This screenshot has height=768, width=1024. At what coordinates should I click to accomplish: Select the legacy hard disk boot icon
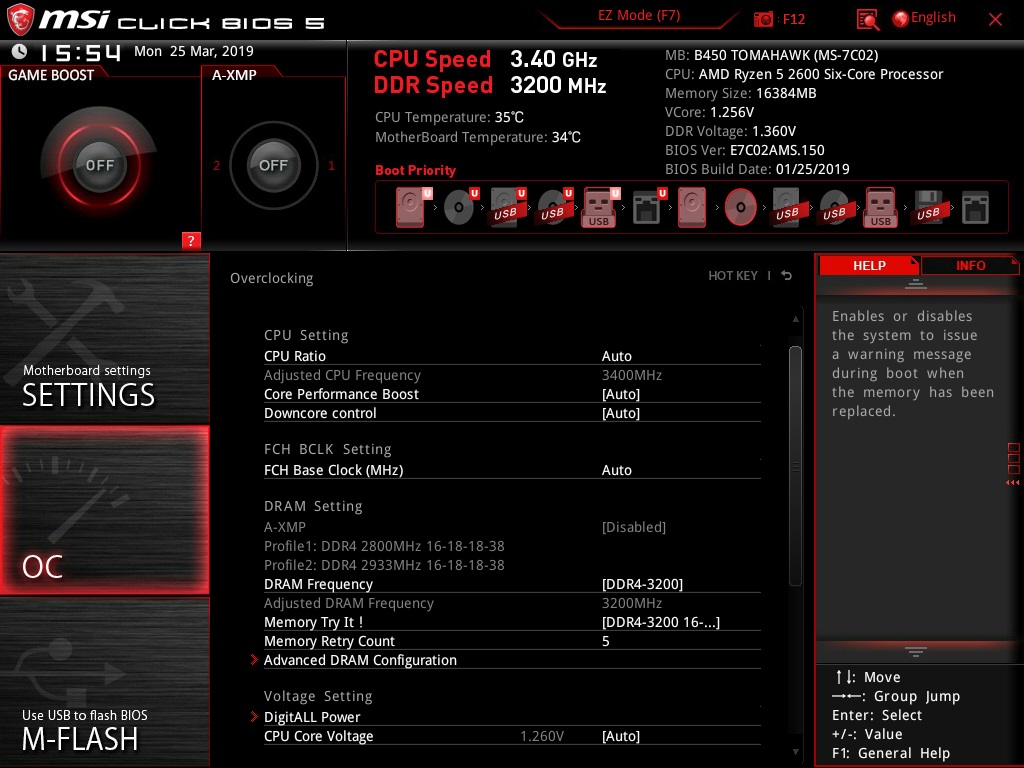[692, 207]
